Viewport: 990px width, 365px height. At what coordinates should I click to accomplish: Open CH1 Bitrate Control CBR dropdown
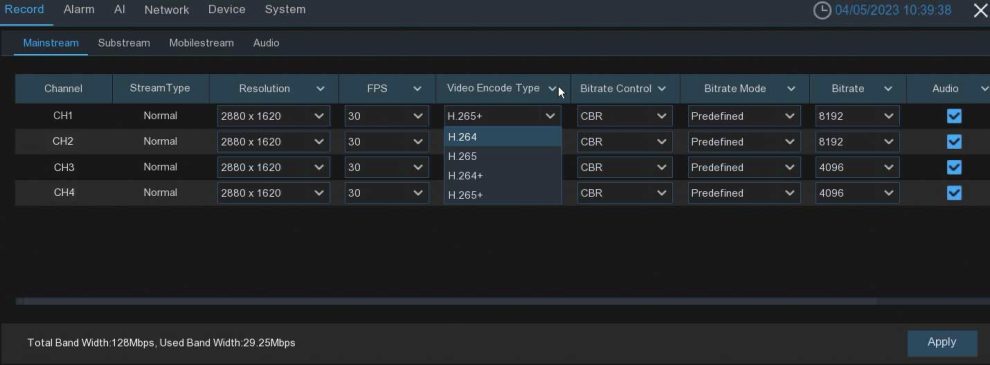[624, 116]
